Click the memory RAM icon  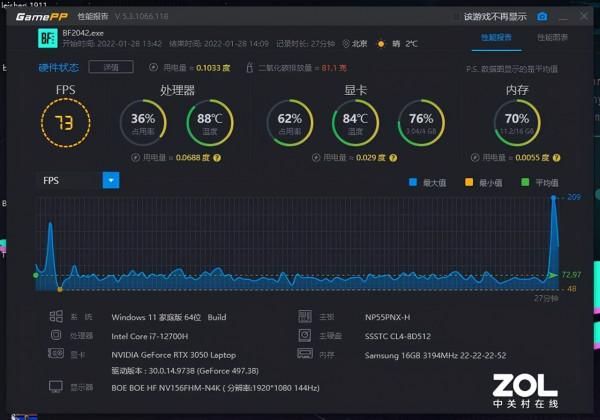[306, 352]
